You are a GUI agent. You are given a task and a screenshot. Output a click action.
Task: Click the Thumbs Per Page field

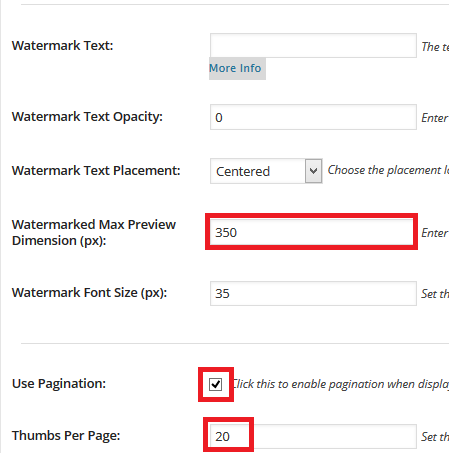point(313,436)
